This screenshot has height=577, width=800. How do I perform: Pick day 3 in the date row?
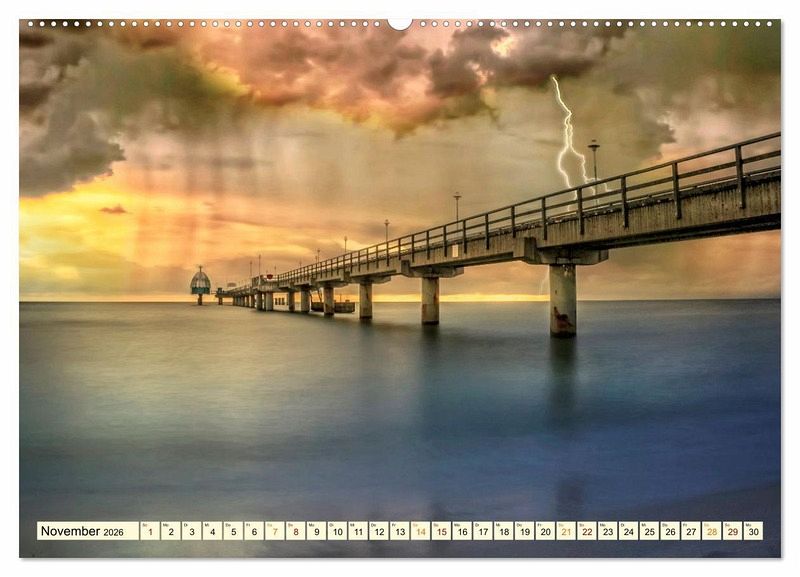pos(192,531)
